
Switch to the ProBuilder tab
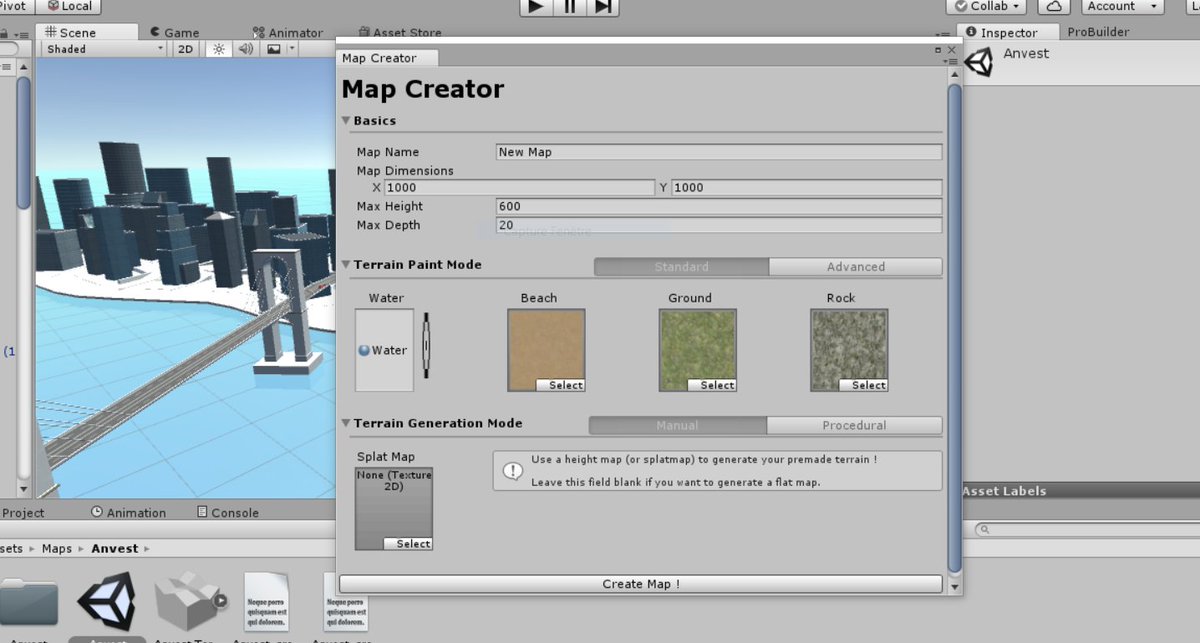[1098, 32]
